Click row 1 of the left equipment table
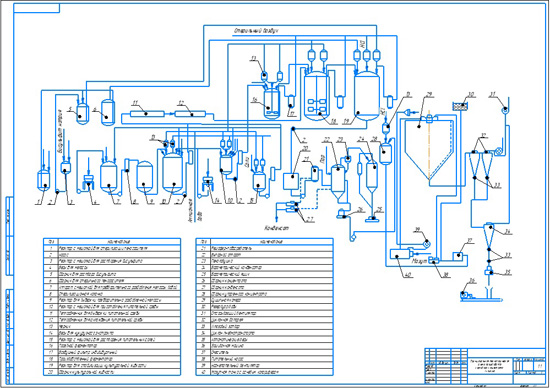 (112, 248)
